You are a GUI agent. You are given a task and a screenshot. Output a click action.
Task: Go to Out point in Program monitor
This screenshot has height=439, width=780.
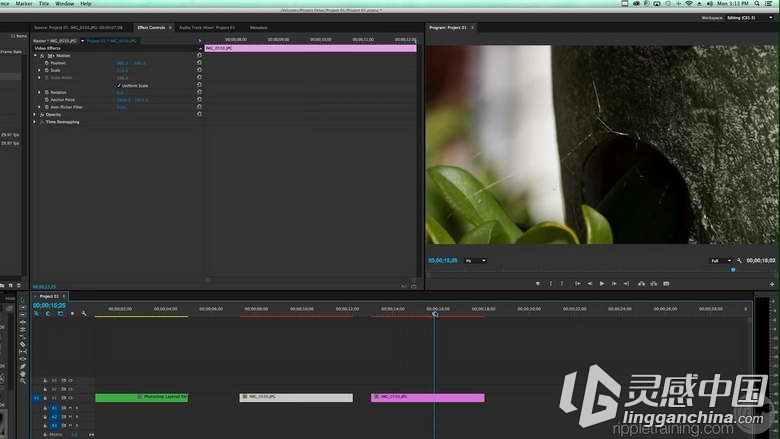tap(626, 284)
